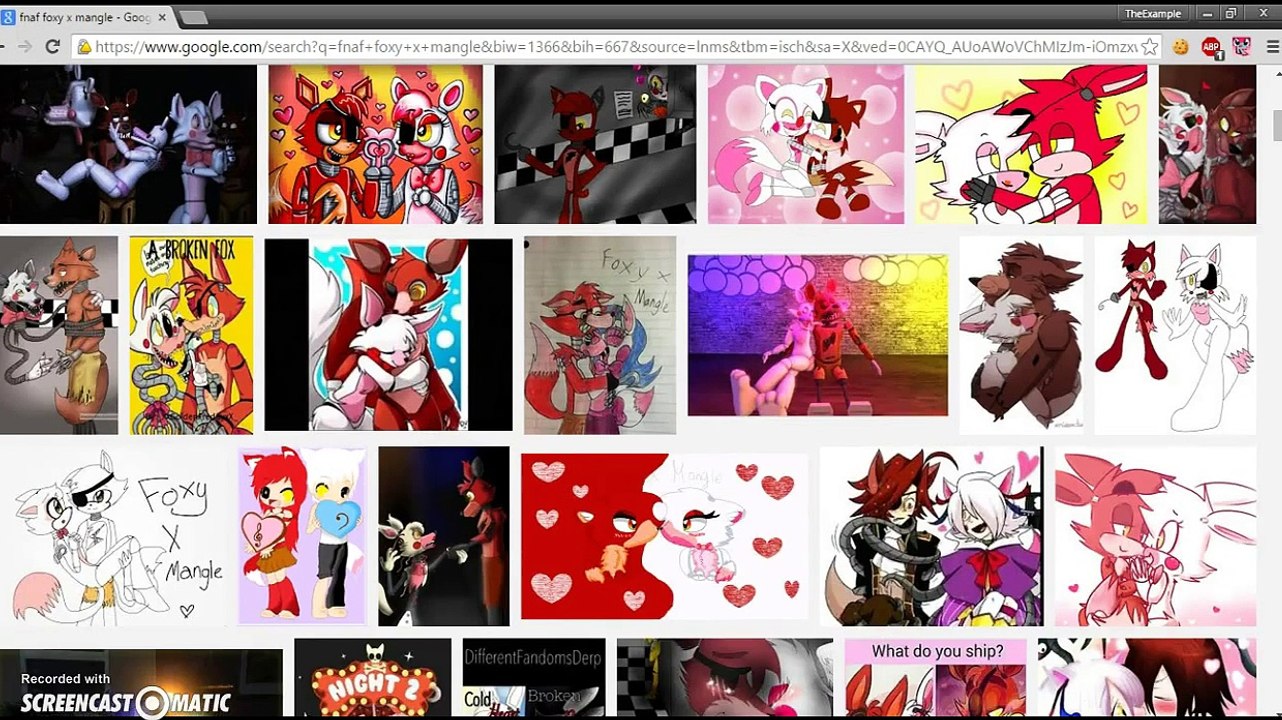The image size is (1282, 720).
Task: Open pink bubble background chibi foxes image
Action: coord(806,145)
